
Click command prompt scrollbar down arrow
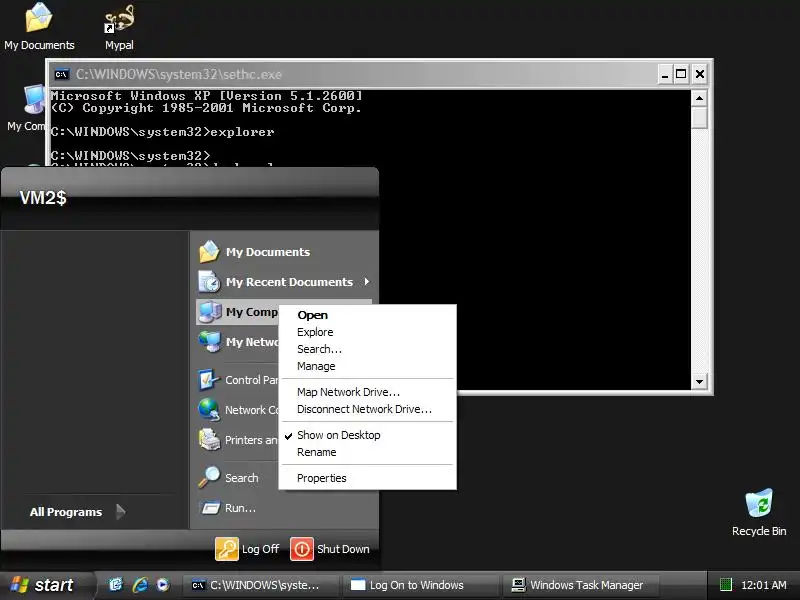(x=699, y=381)
